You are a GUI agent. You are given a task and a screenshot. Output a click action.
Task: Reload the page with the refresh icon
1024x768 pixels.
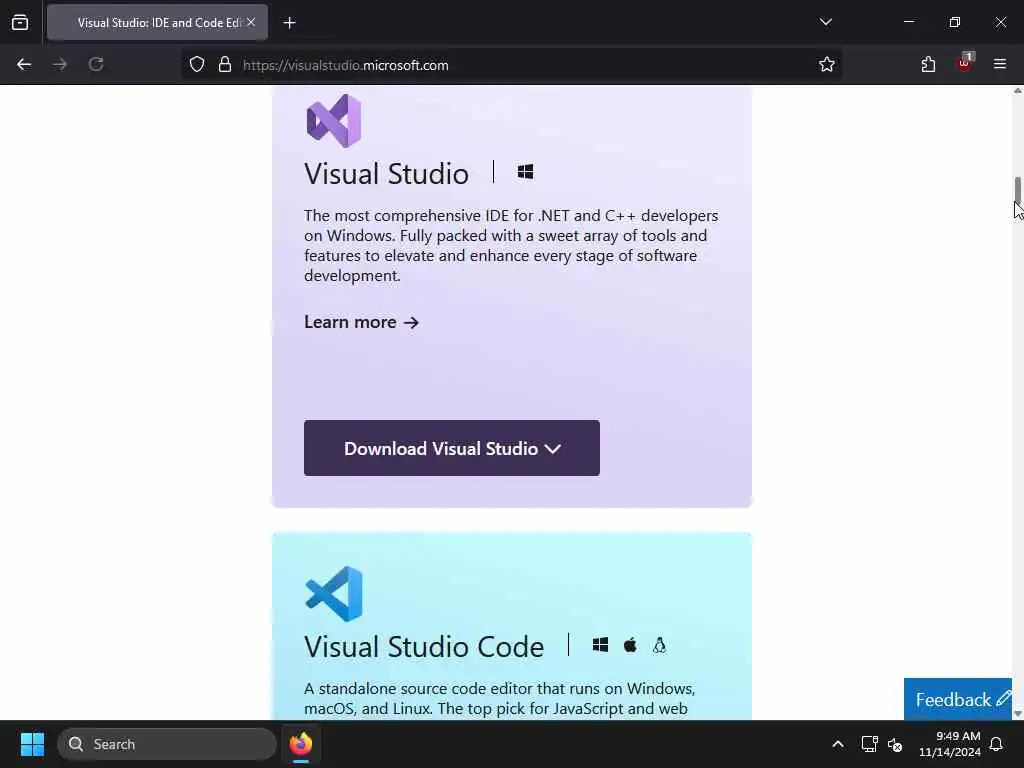pos(96,65)
